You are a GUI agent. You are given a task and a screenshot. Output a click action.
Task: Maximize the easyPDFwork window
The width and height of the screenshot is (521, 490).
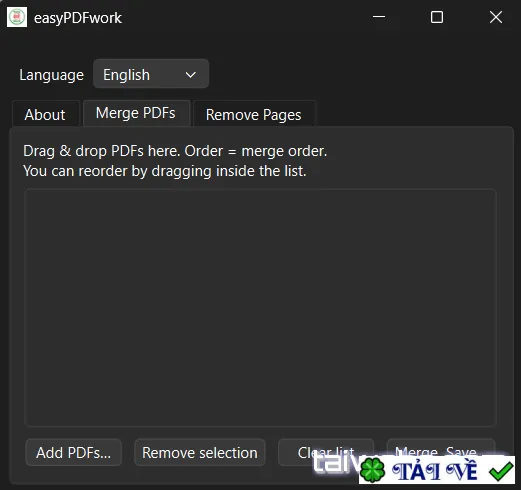[x=437, y=17]
